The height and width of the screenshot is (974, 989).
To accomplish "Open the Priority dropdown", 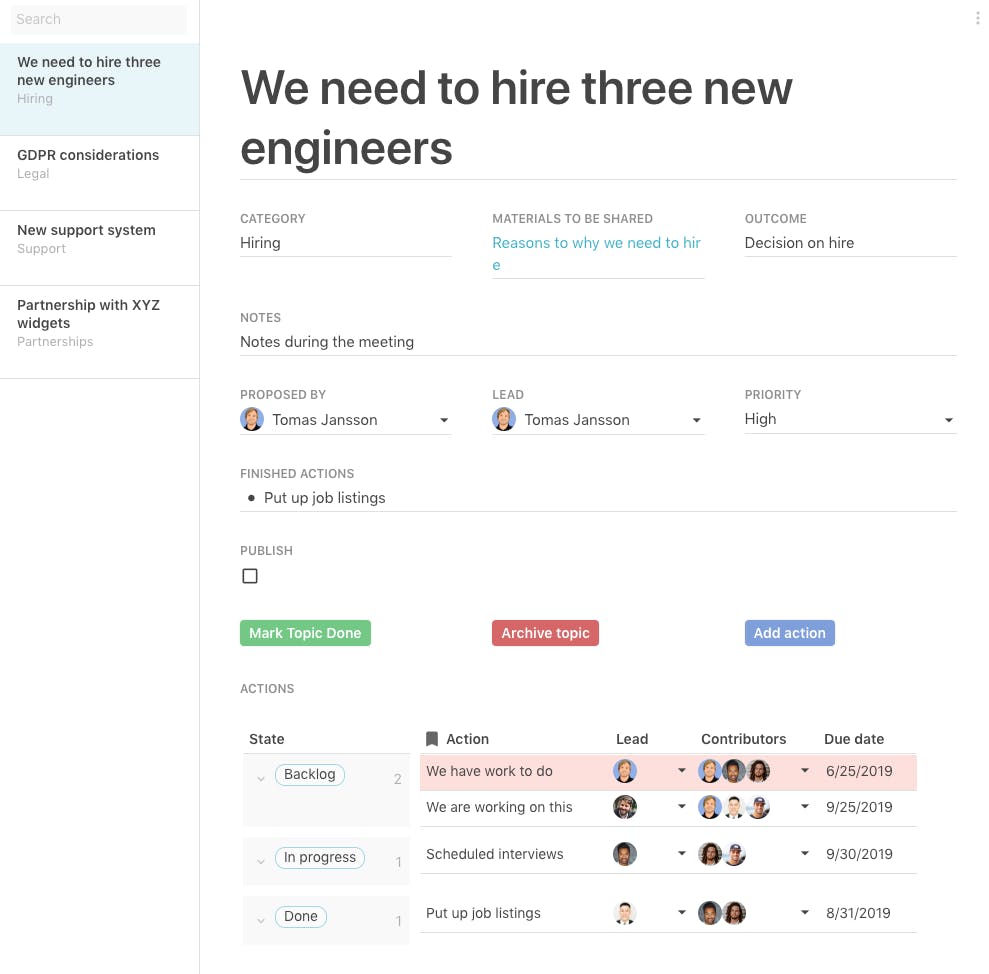I will (948, 420).
